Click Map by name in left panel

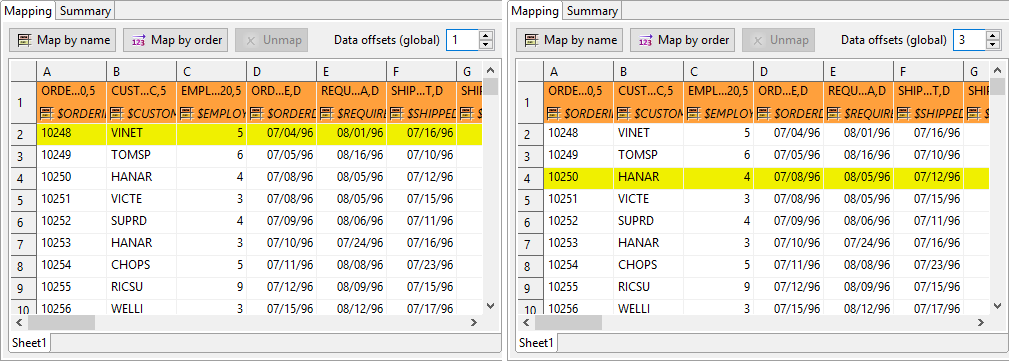[x=62, y=40]
